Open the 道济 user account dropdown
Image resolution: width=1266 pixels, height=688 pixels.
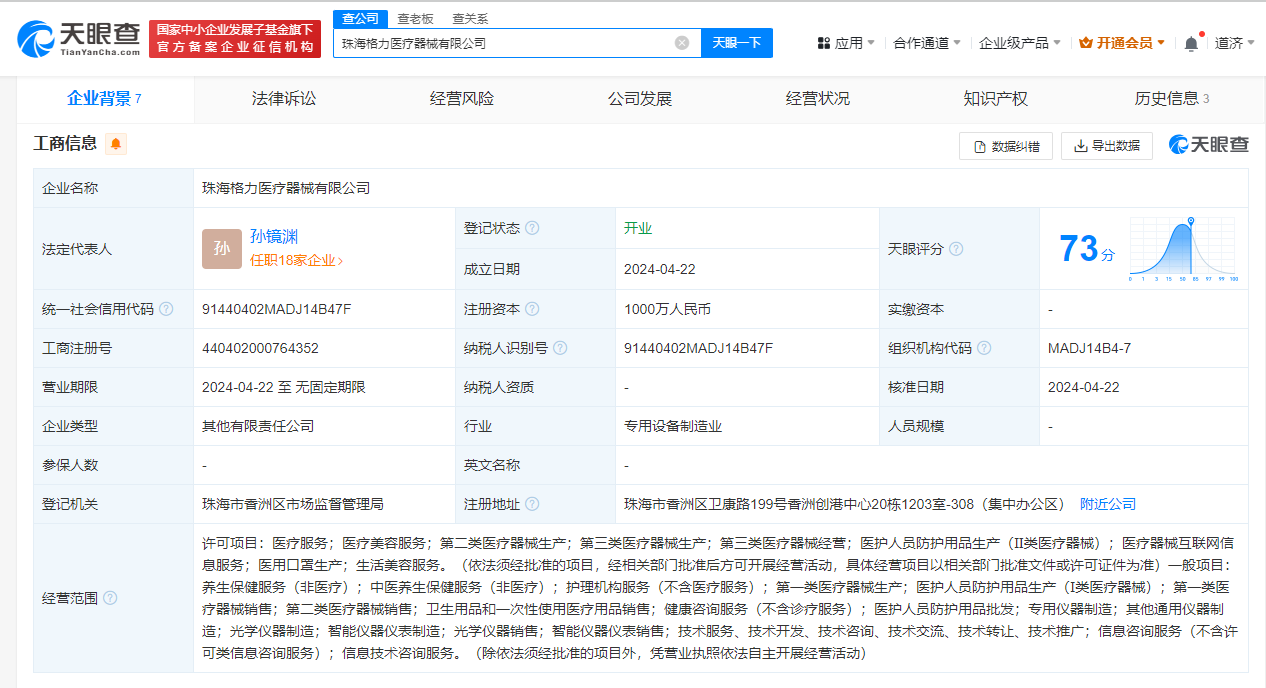pyautogui.click(x=1235, y=43)
